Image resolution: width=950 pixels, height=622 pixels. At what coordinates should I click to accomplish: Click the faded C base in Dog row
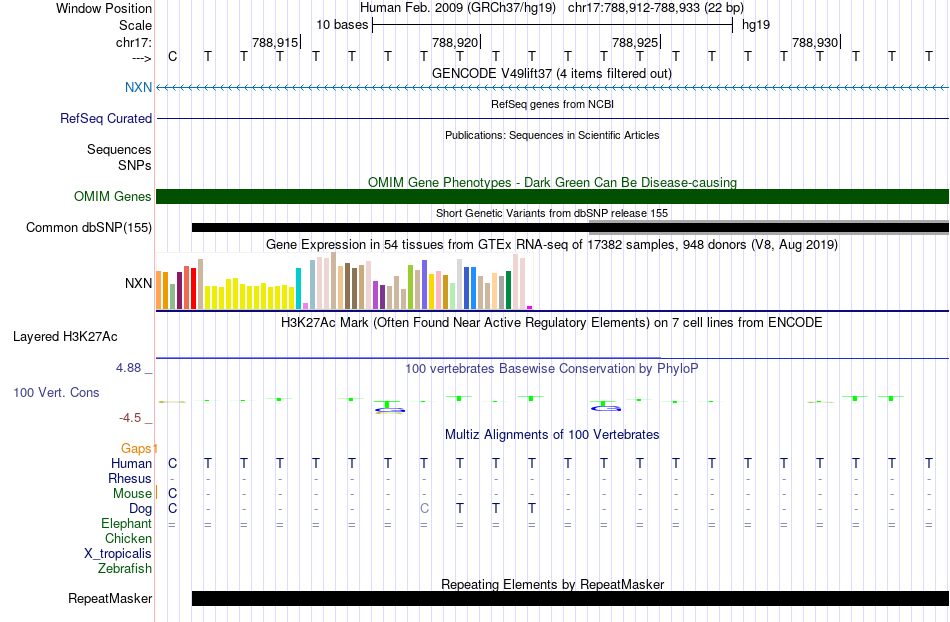click(x=425, y=508)
